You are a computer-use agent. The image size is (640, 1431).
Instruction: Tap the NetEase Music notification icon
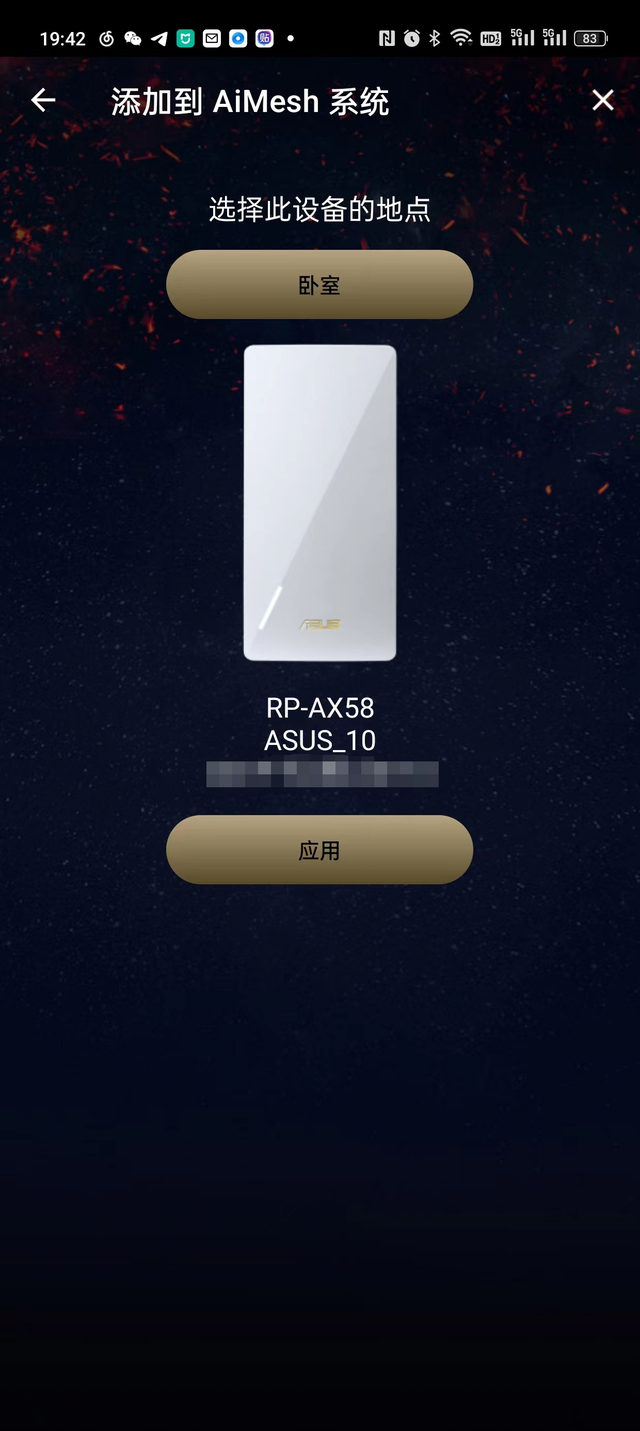click(107, 39)
